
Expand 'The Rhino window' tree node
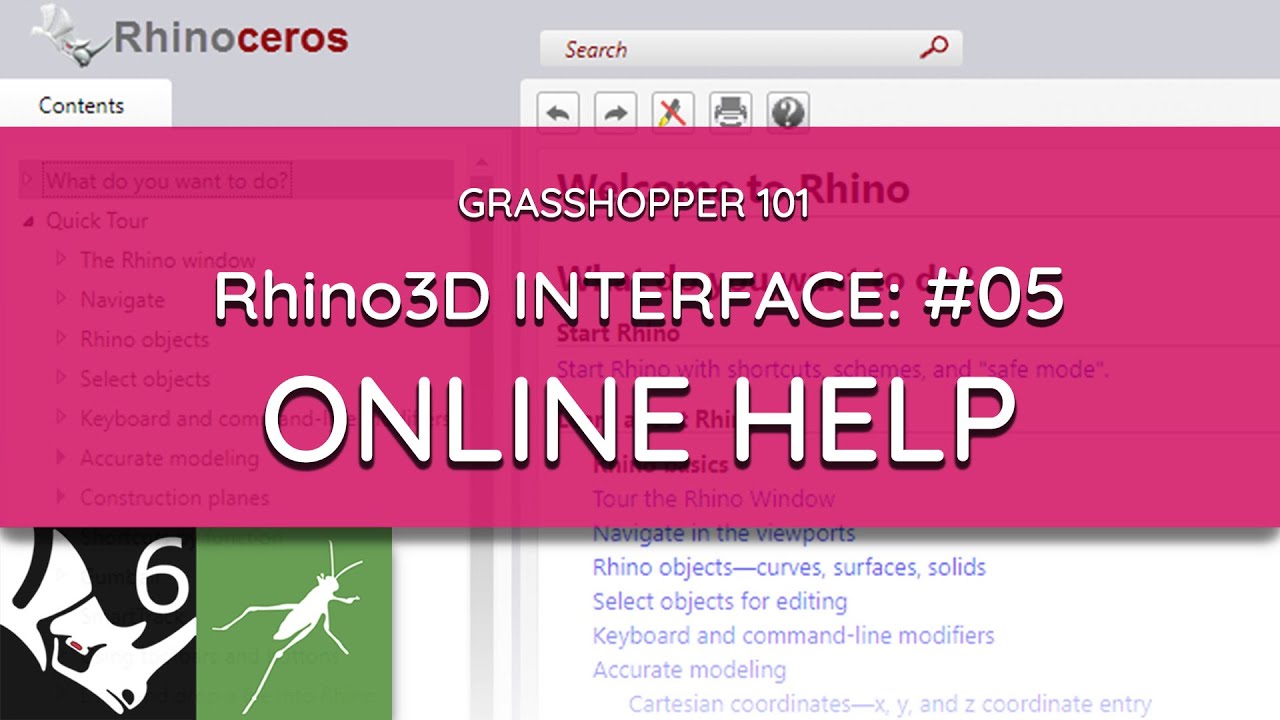[x=62, y=260]
